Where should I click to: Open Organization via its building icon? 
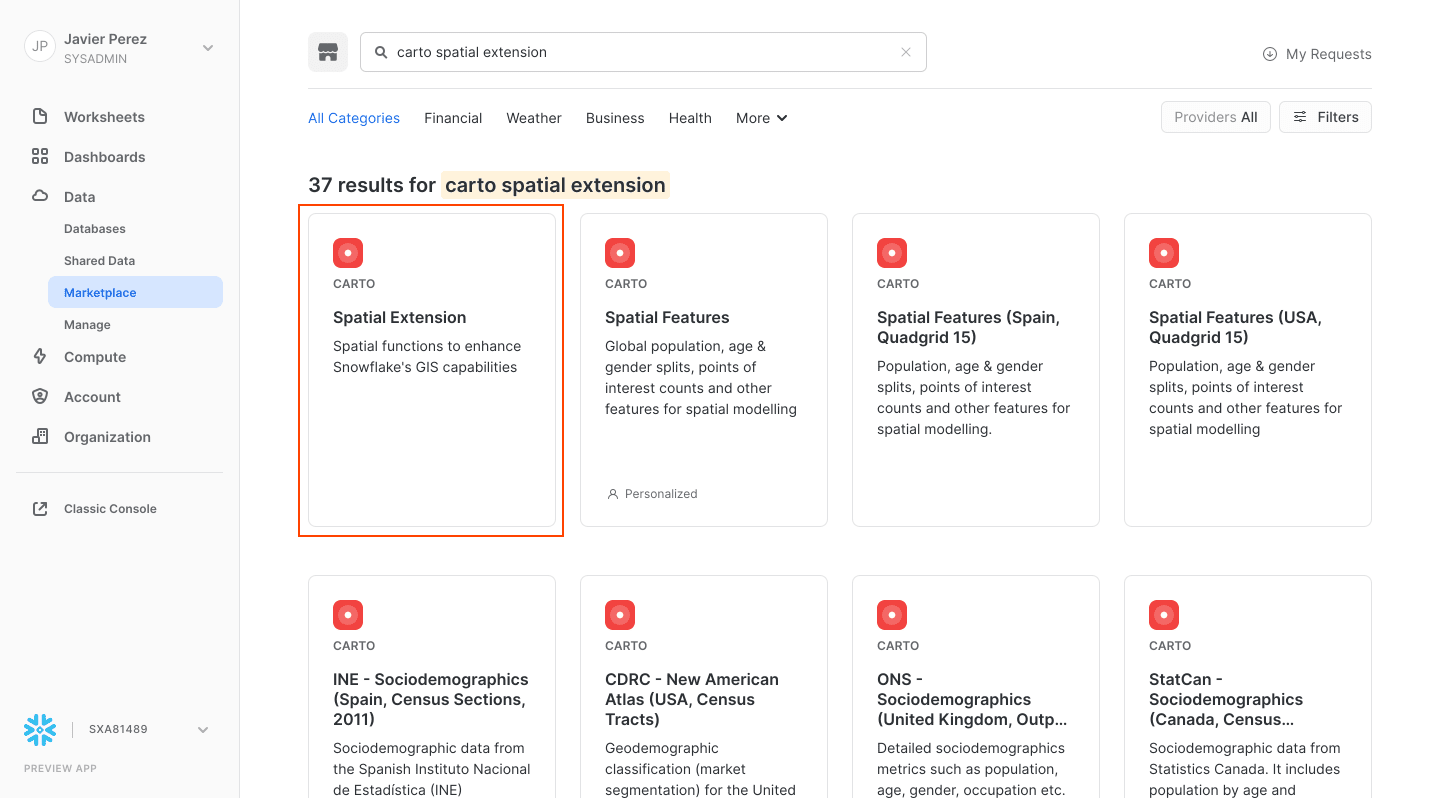pos(40,436)
